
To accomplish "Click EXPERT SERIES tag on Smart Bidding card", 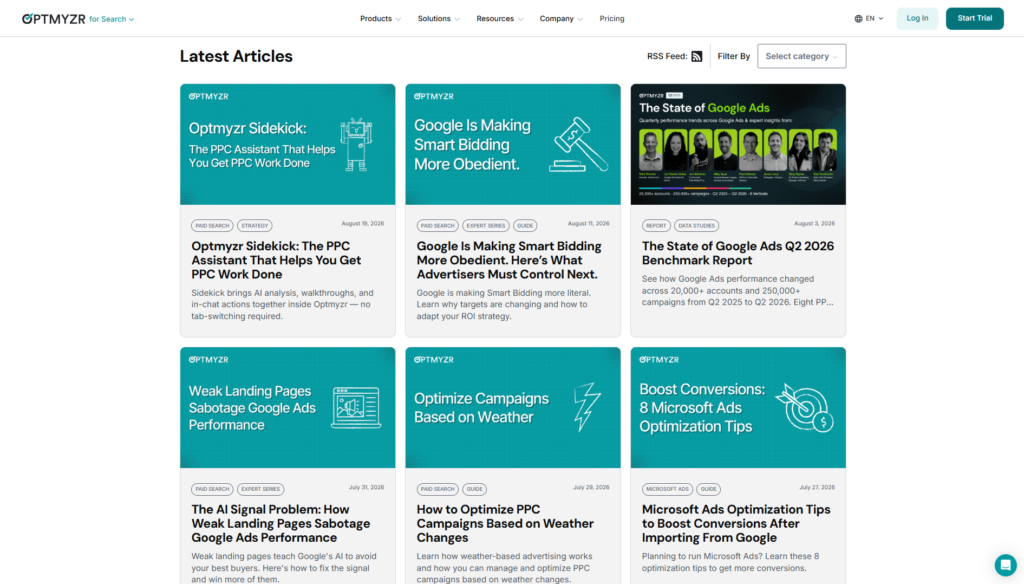I will pos(486,225).
